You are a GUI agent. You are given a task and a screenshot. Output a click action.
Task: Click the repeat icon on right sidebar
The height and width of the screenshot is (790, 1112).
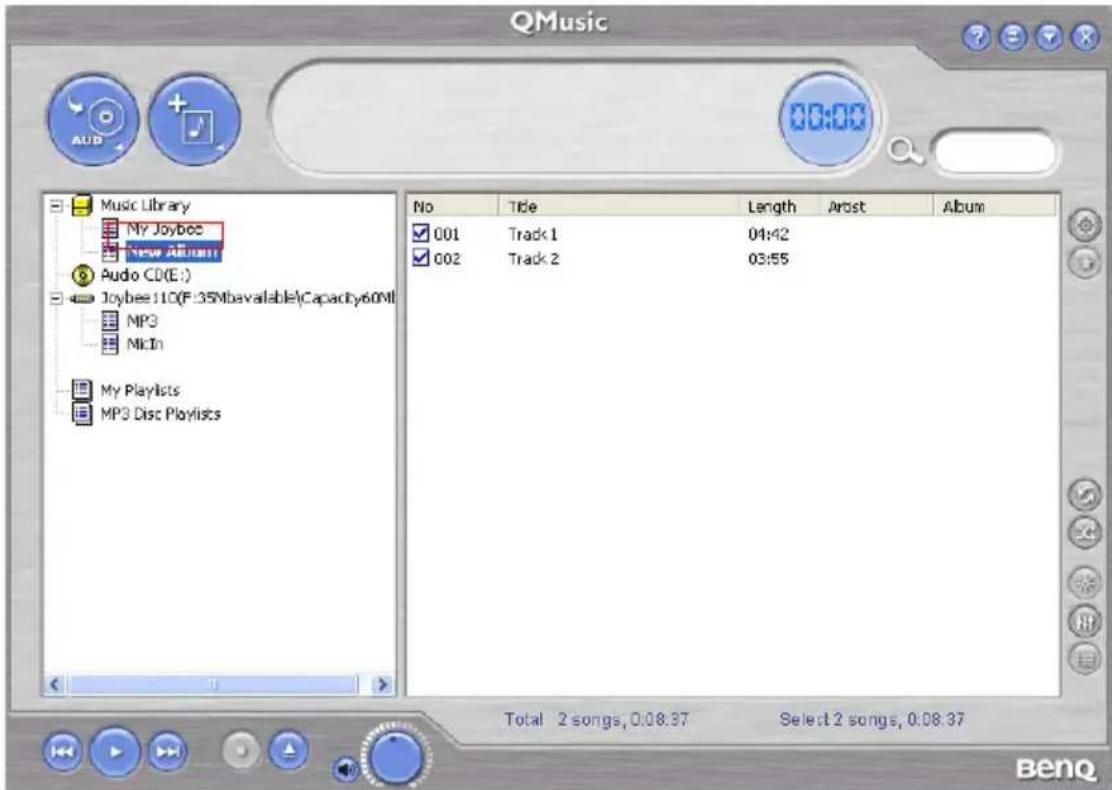[1084, 495]
